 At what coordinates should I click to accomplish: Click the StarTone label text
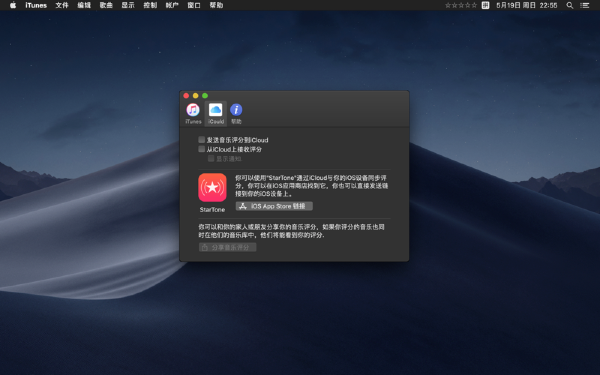coord(212,210)
